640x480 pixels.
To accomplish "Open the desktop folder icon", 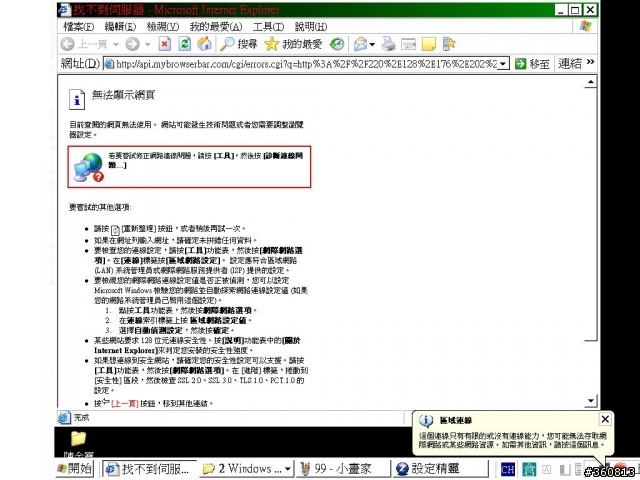I will point(78,438).
